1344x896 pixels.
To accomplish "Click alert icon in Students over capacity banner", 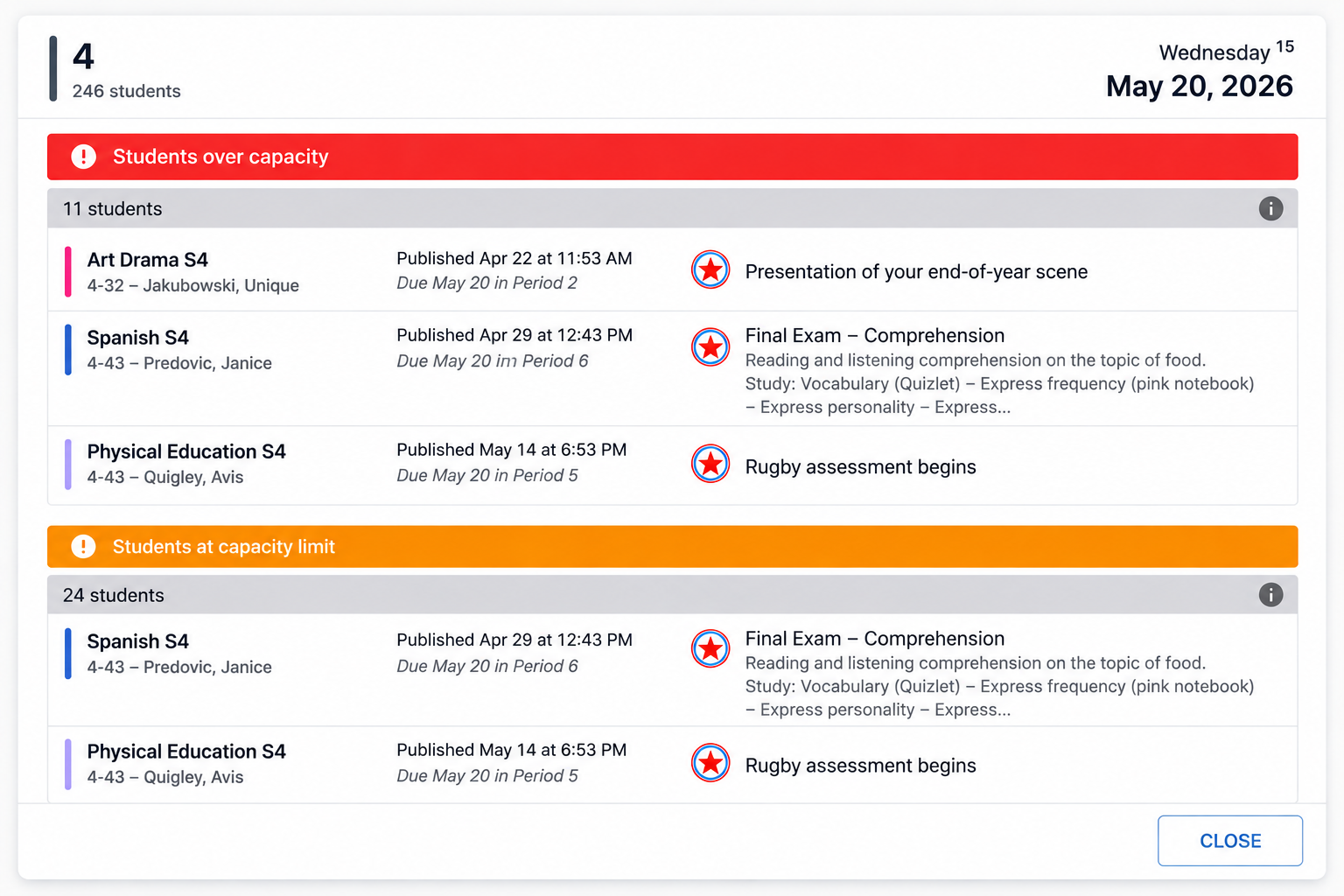I will click(x=83, y=157).
